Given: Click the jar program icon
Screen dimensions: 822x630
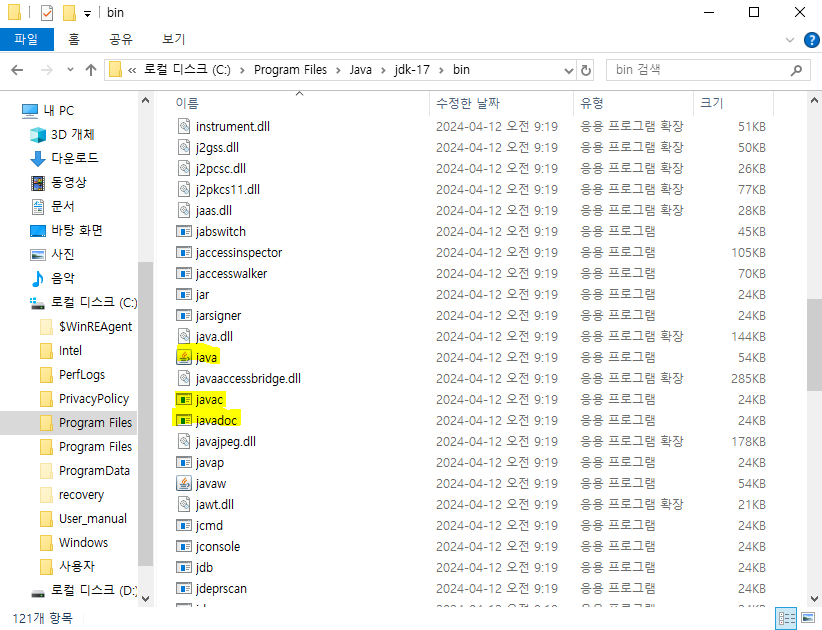Looking at the screenshot, I should tap(183, 294).
